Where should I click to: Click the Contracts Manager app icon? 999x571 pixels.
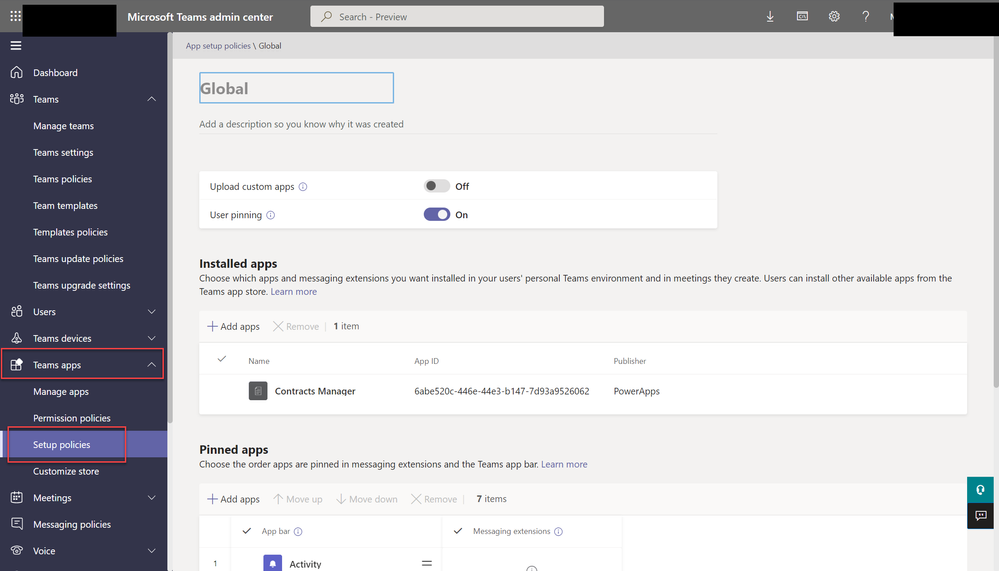[x=258, y=391]
